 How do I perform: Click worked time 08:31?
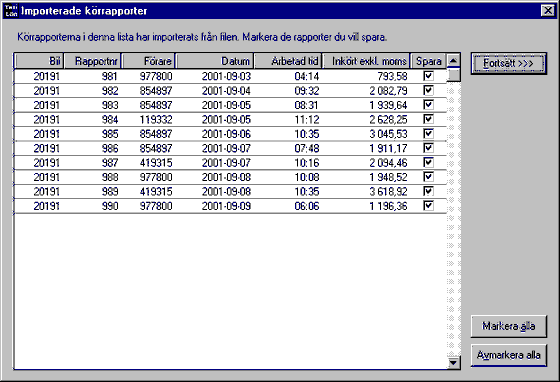click(x=307, y=105)
